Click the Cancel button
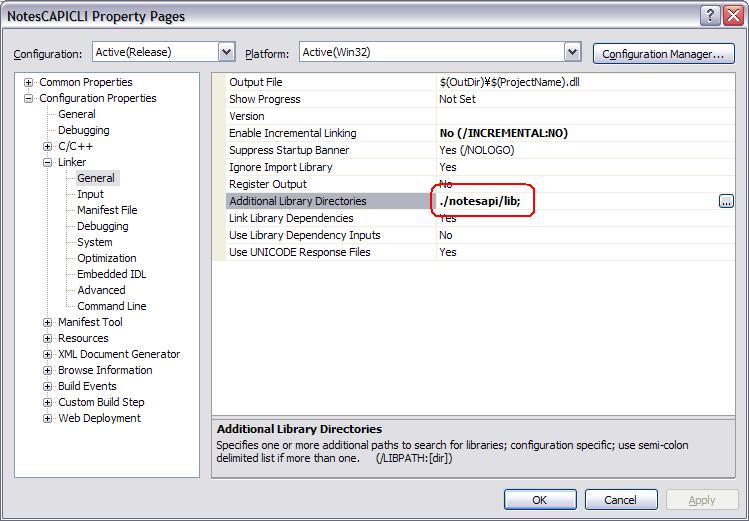 621,500
